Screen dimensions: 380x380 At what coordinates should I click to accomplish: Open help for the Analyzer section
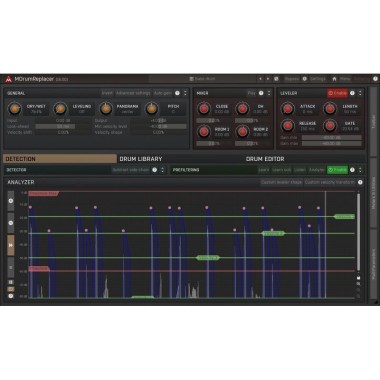(360, 182)
